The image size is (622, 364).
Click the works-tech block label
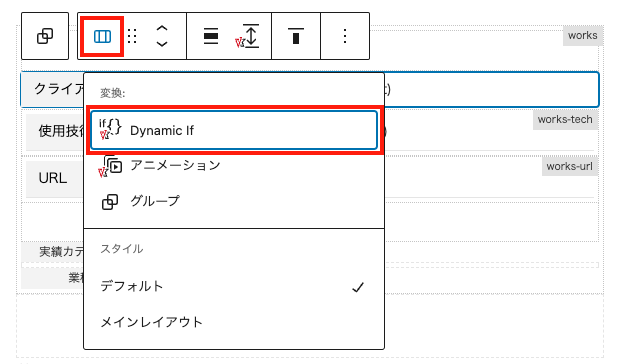tap(565, 119)
